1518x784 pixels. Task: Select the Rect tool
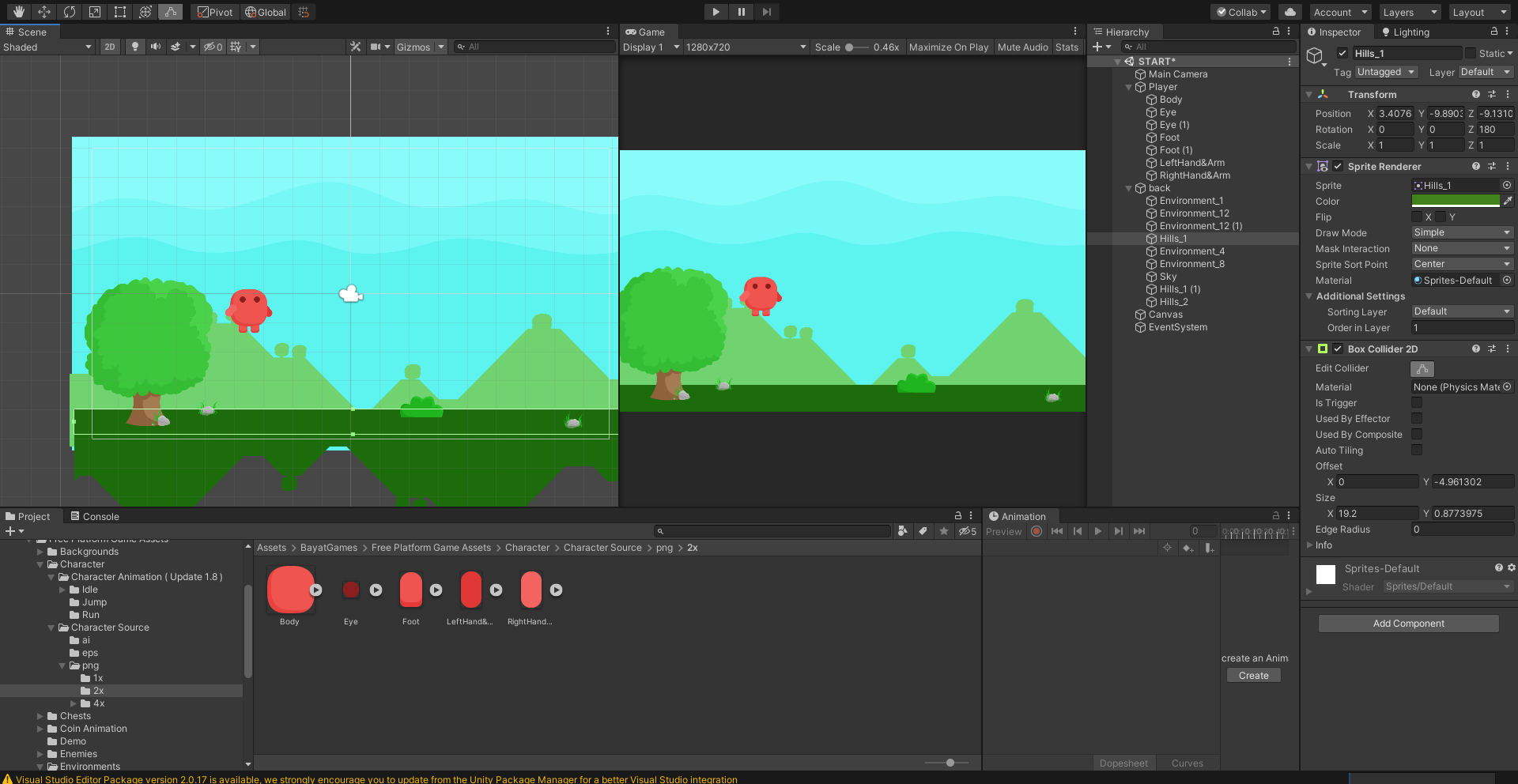120,12
